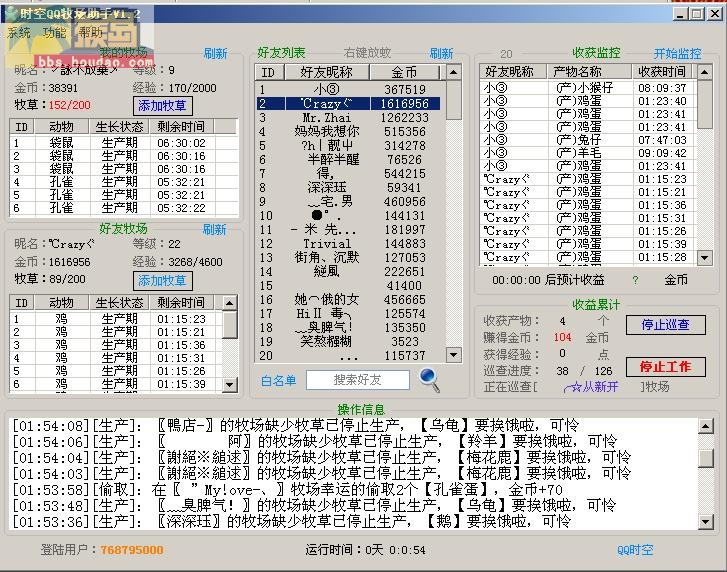Screen dimensions: 727x572
Task: Refresh friend ranch via 刷新 link
Action: pyautogui.click(x=215, y=229)
